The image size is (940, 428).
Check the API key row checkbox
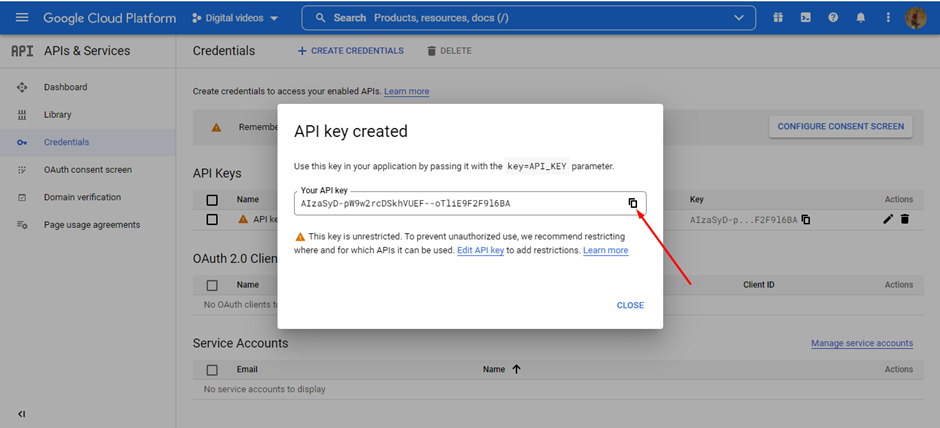tap(212, 219)
